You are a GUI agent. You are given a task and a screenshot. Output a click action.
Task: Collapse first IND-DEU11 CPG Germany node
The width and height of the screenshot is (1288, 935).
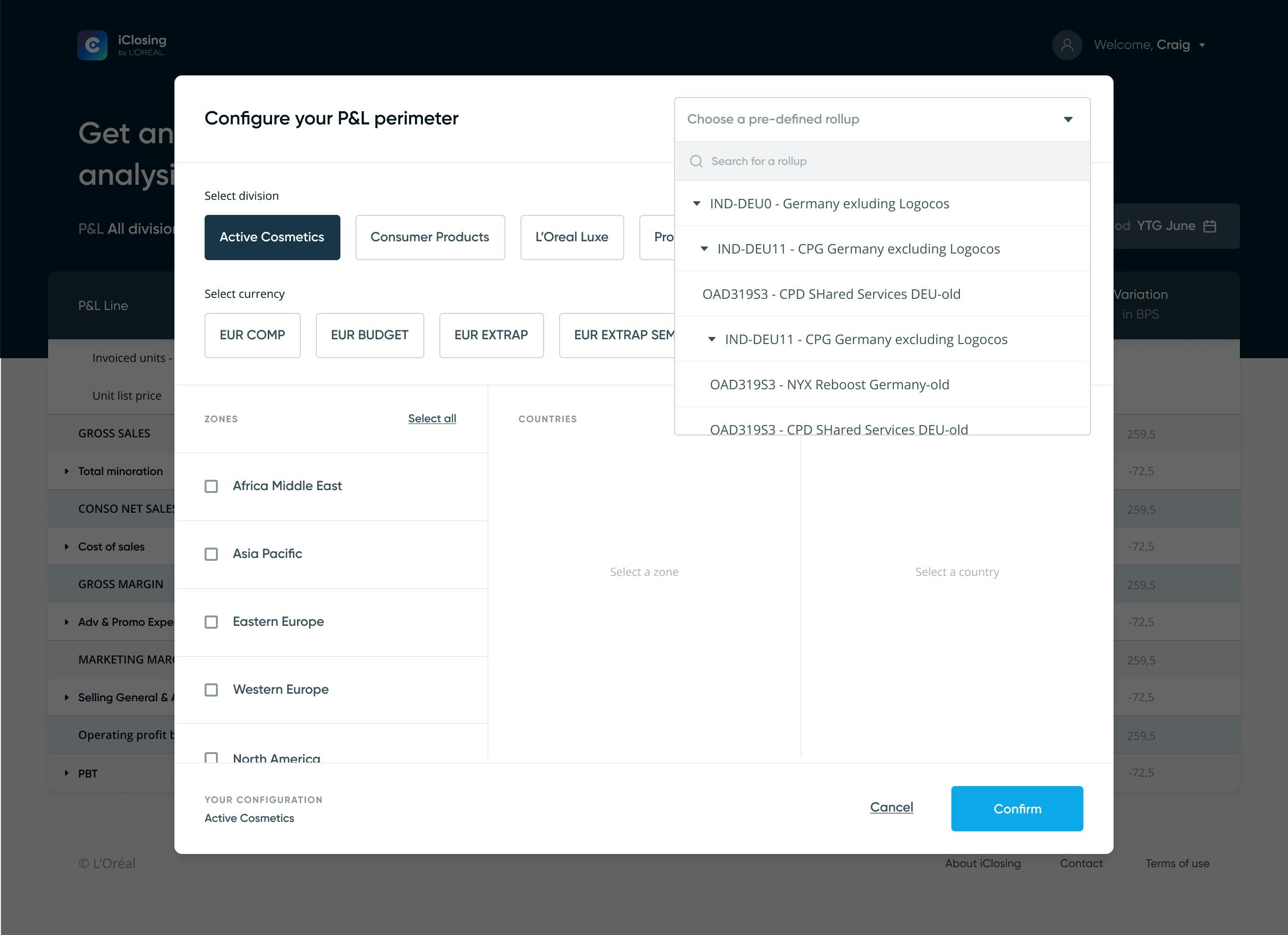[x=704, y=249]
